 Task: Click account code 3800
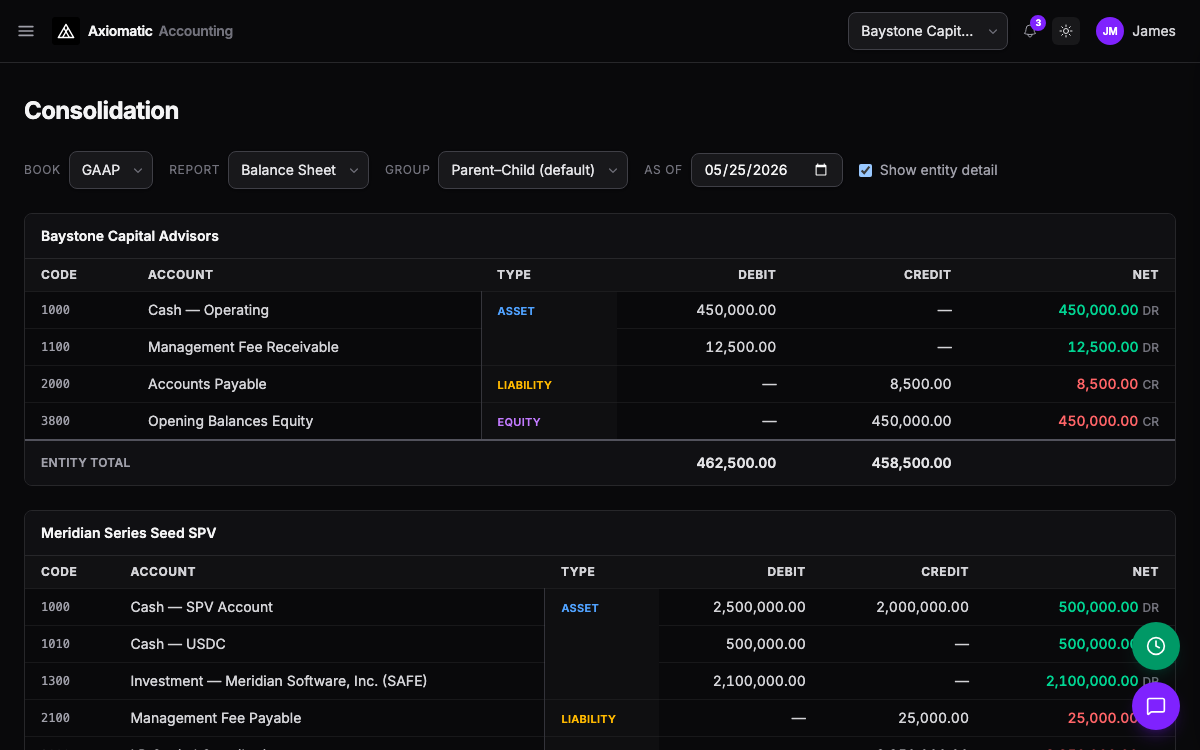pyautogui.click(x=55, y=421)
